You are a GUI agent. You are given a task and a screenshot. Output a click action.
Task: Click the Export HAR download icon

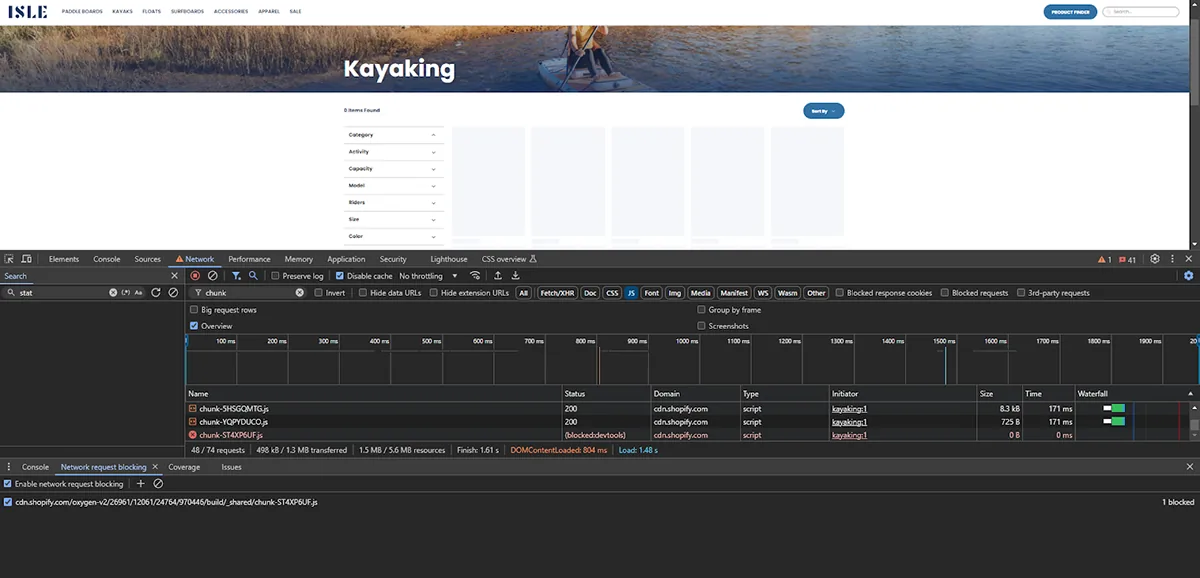(x=516, y=276)
